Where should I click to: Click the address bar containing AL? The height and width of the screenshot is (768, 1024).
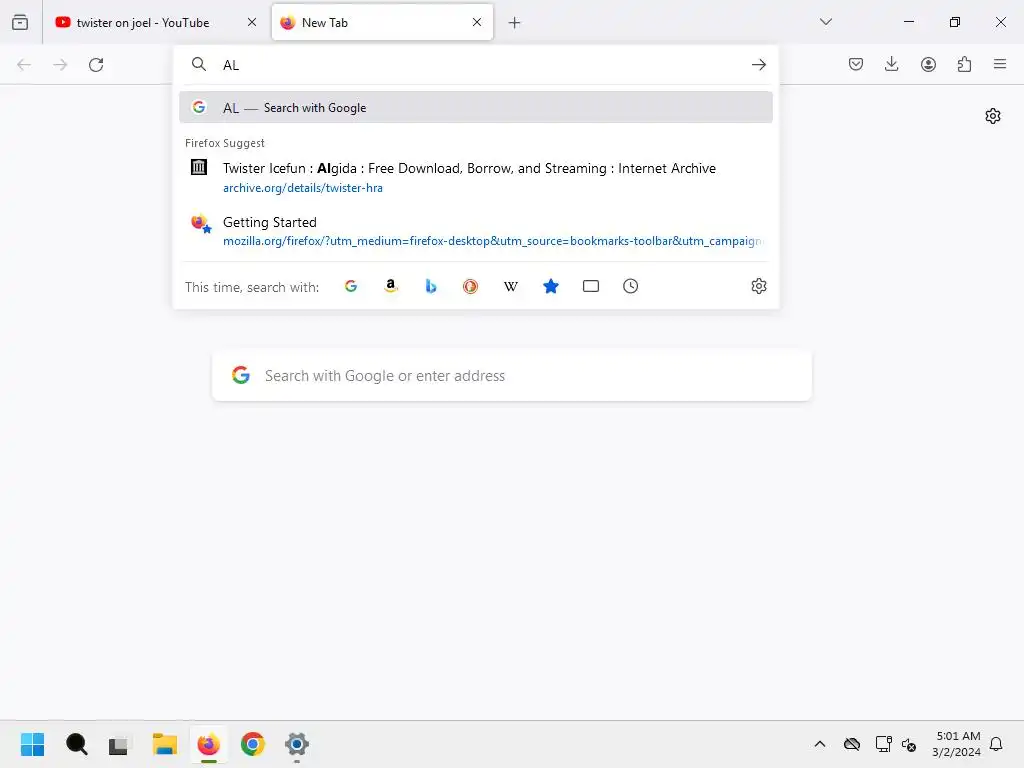(477, 65)
